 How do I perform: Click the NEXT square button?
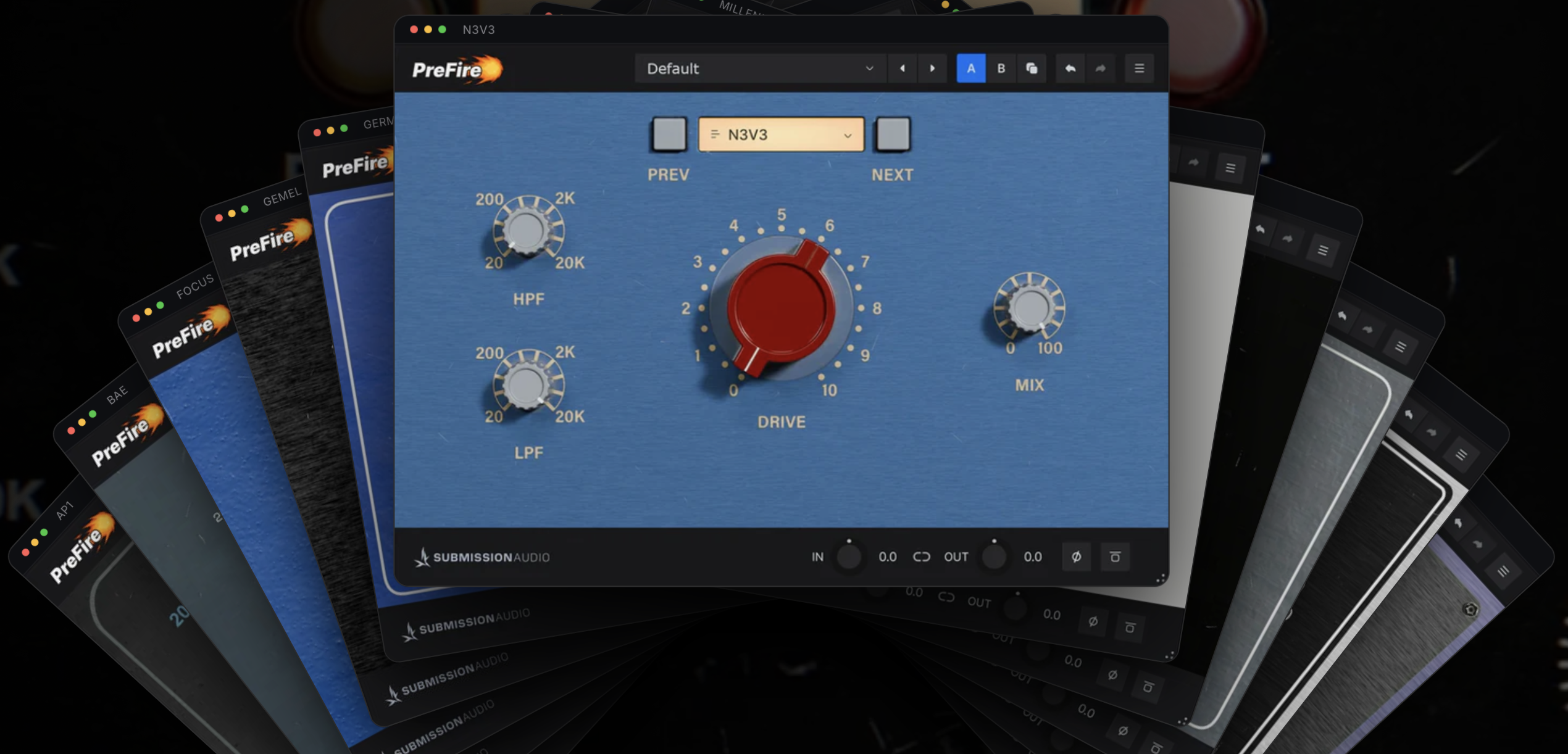click(893, 134)
